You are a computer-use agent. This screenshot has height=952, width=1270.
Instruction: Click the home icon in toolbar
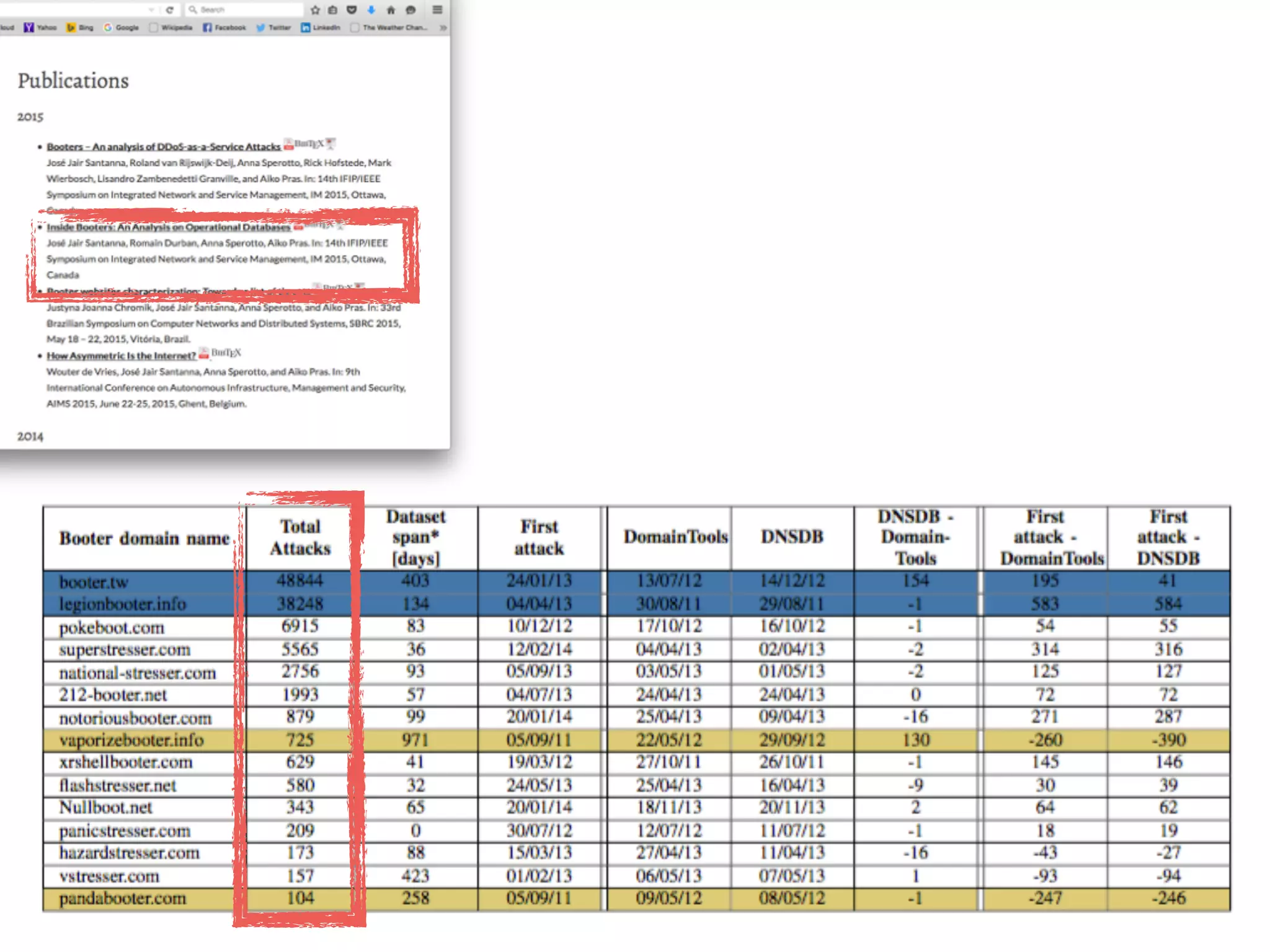[x=391, y=9]
